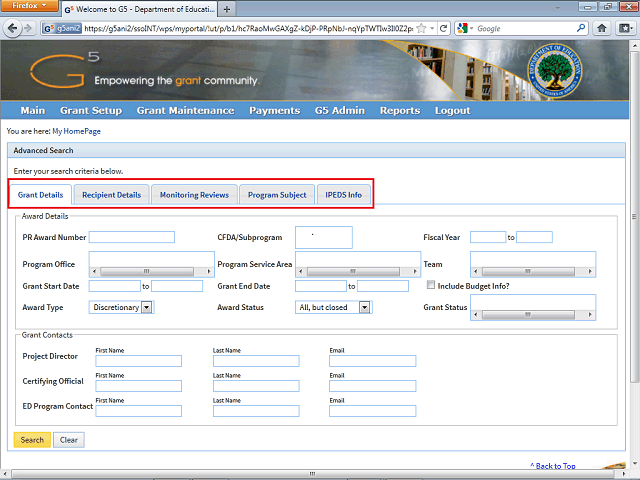Open the Firefox Home page icon
Image resolution: width=640 pixels, height=480 pixels.
[x=602, y=28]
